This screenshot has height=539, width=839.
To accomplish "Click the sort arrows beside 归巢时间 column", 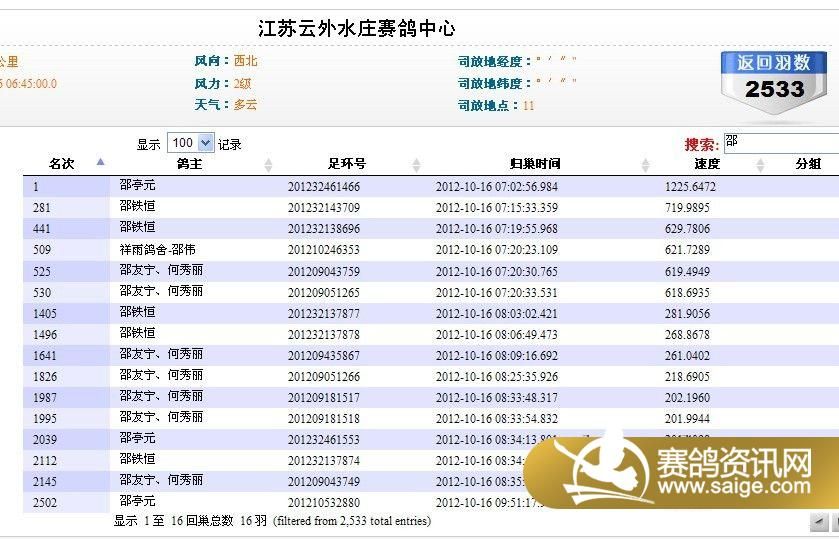I will pyautogui.click(x=646, y=164).
